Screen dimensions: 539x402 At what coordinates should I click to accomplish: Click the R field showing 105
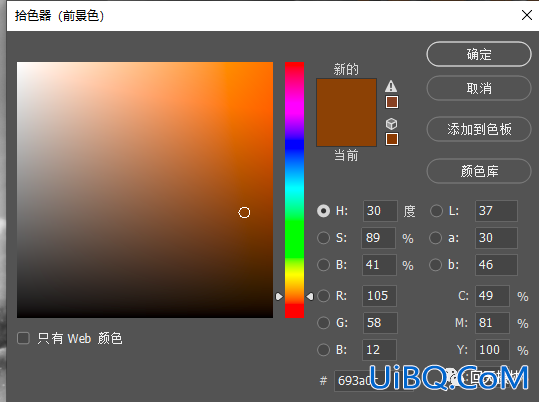(379, 296)
